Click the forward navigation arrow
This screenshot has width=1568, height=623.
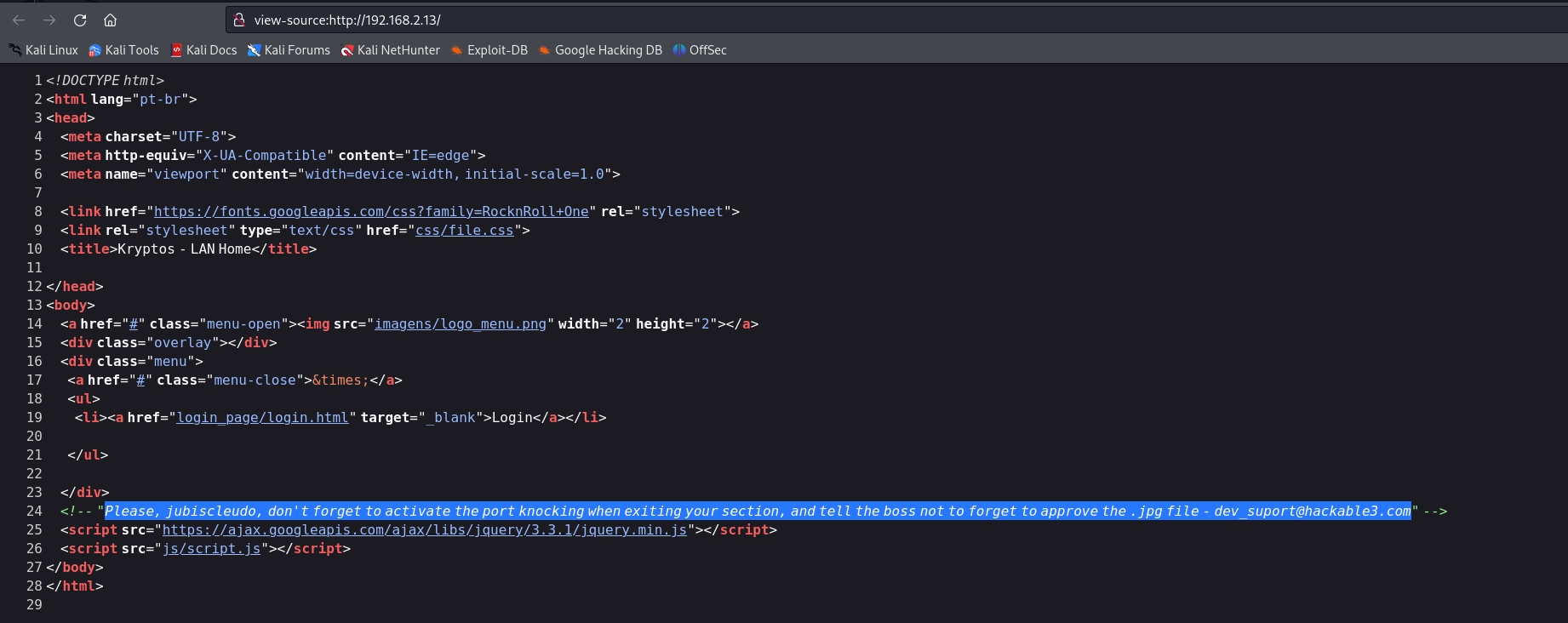pyautogui.click(x=49, y=20)
